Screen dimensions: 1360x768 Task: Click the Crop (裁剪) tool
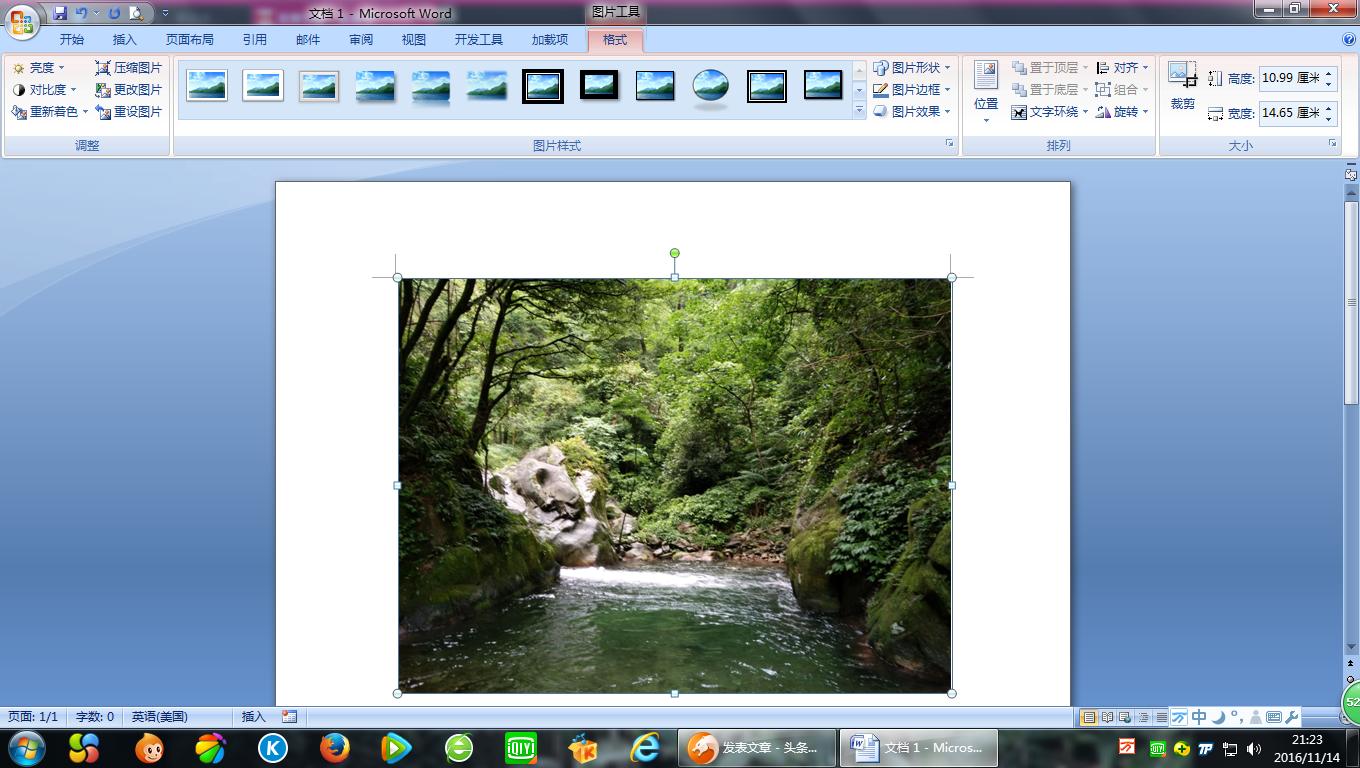pos(1182,86)
